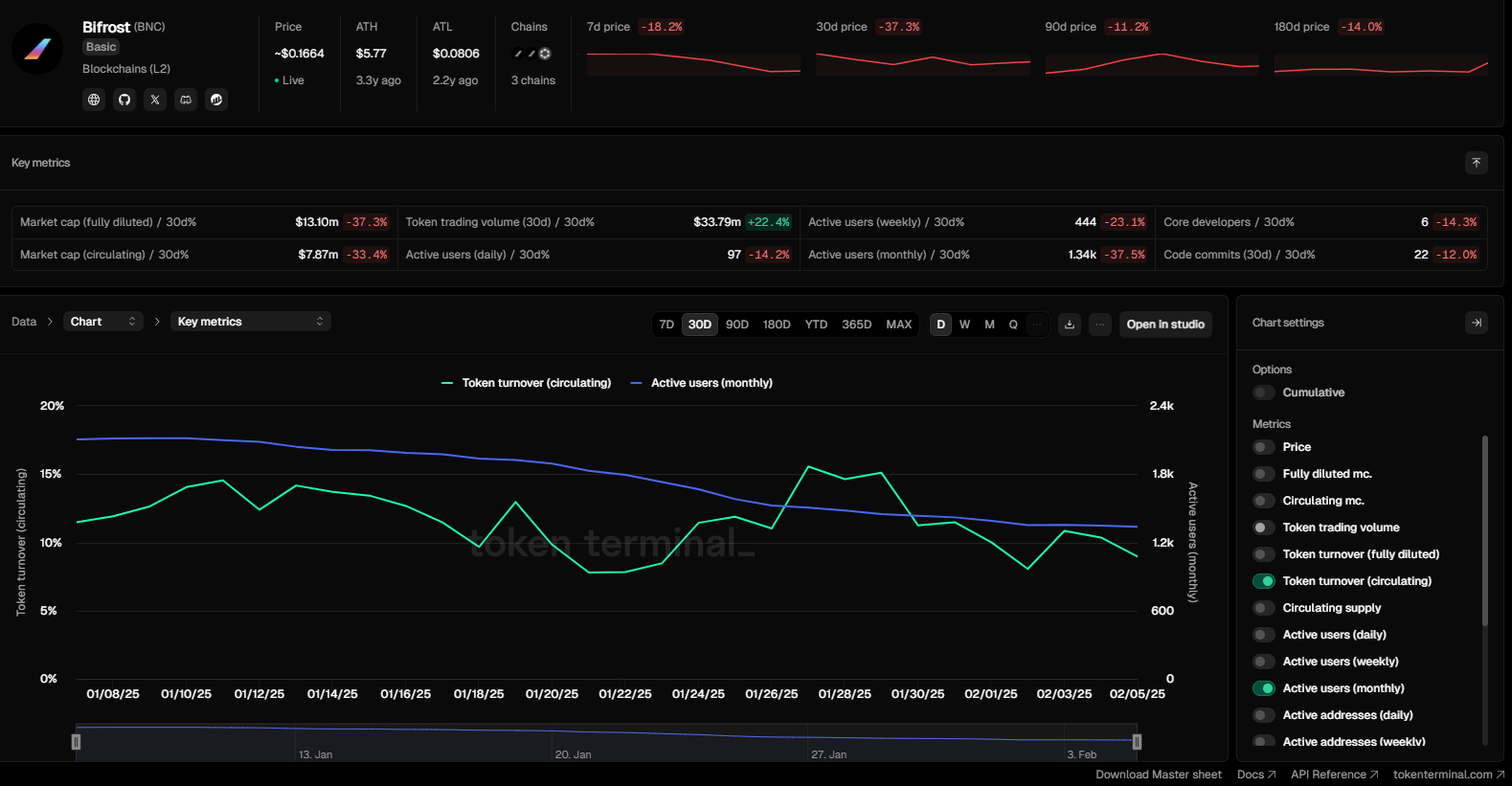The height and width of the screenshot is (786, 1512).
Task: Click right handle of range slider
Action: coord(1137,741)
